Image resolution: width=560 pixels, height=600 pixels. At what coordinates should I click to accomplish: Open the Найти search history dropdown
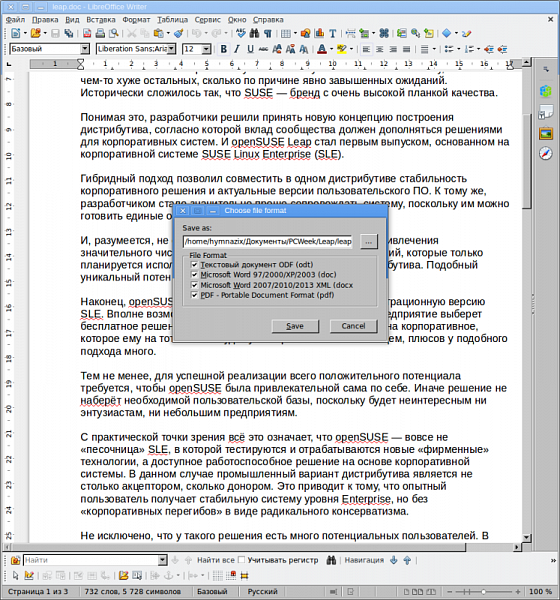tap(163, 560)
